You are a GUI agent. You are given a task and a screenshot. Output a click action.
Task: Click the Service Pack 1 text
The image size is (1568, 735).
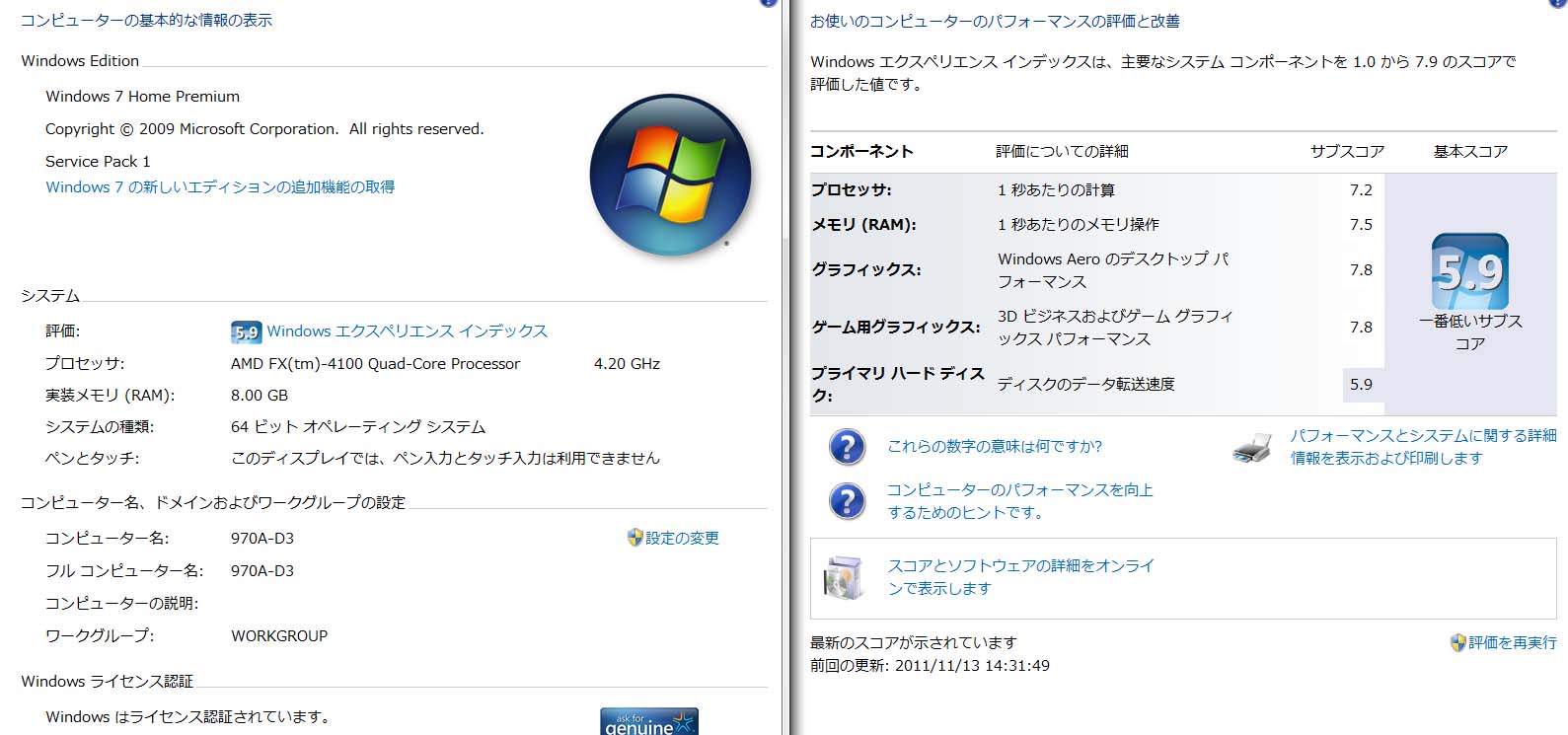[98, 162]
